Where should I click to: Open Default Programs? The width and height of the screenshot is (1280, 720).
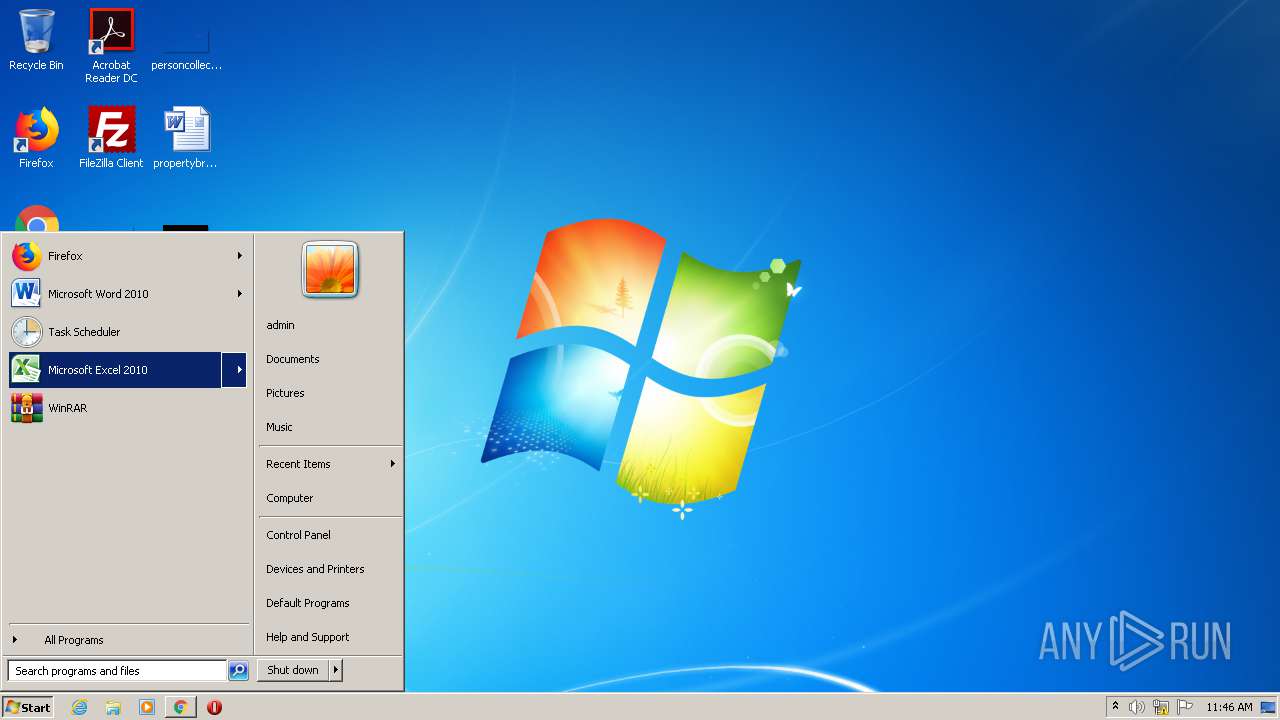click(307, 603)
